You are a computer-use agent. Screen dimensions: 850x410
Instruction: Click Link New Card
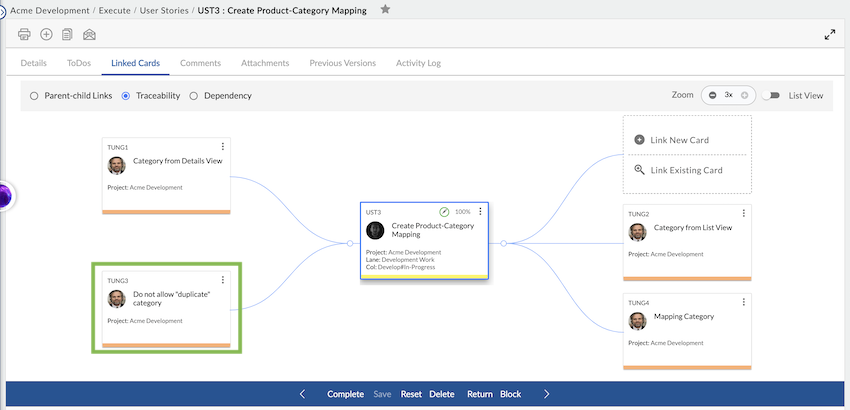click(678, 140)
